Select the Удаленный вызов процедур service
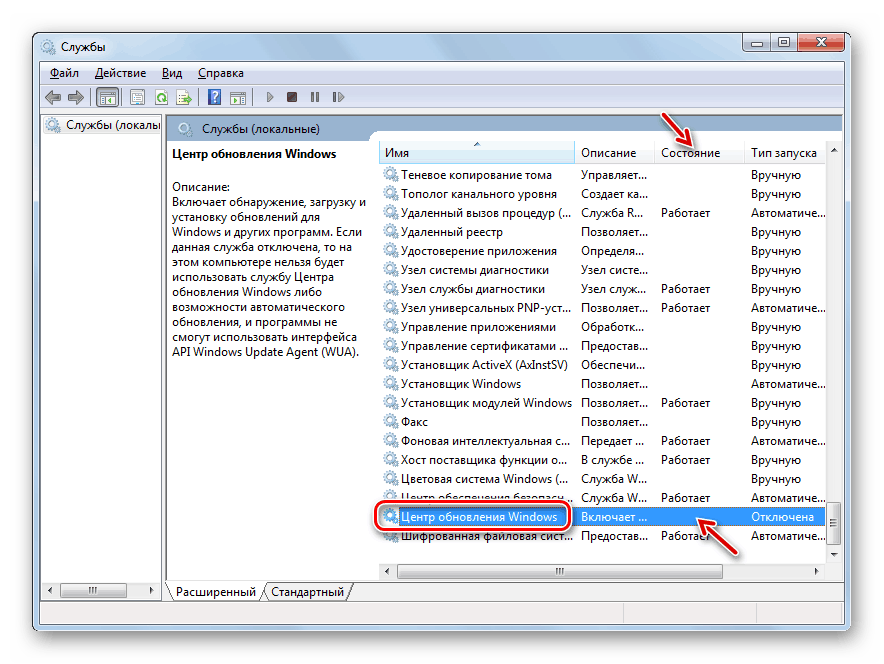Screen dimensions: 884x664 (602, 213)
